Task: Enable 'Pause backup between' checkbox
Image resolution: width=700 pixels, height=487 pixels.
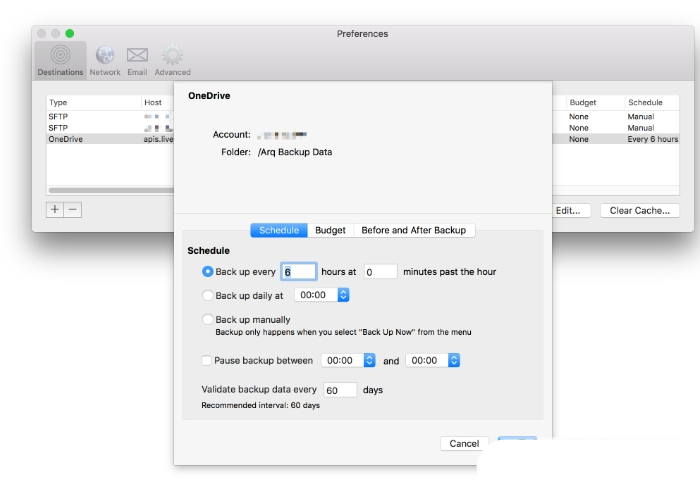Action: coord(207,360)
